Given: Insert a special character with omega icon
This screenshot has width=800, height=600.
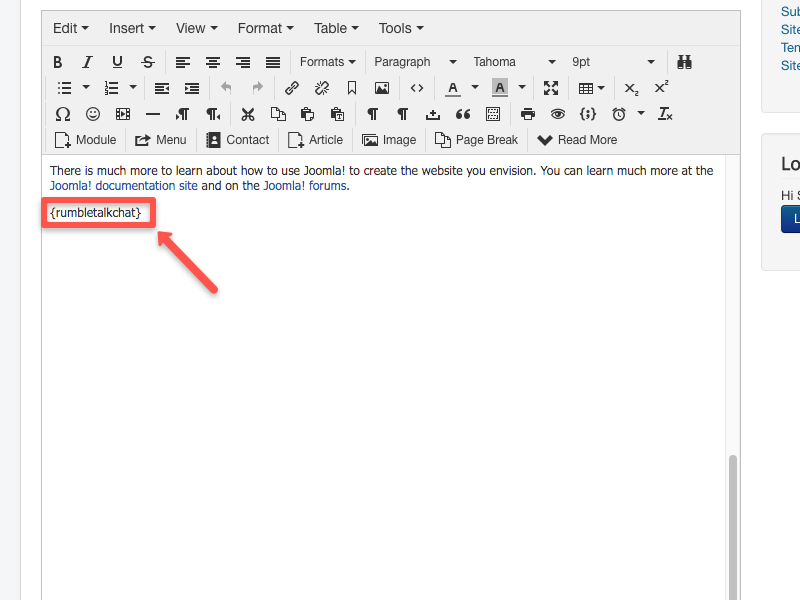Looking at the screenshot, I should [62, 114].
